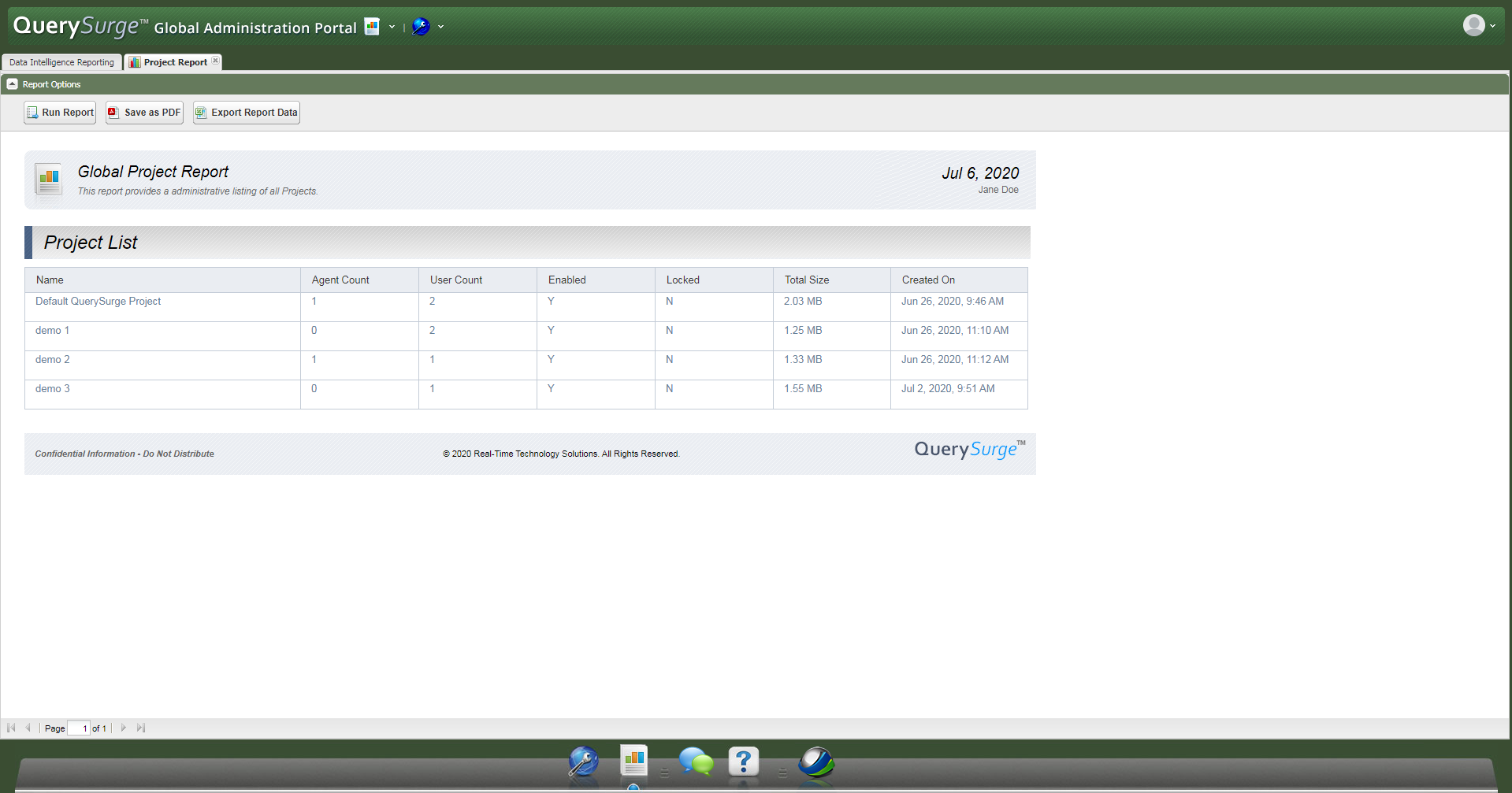This screenshot has width=1512, height=793.
Task: Expand the arrow beside the user avatar
Action: (1492, 26)
